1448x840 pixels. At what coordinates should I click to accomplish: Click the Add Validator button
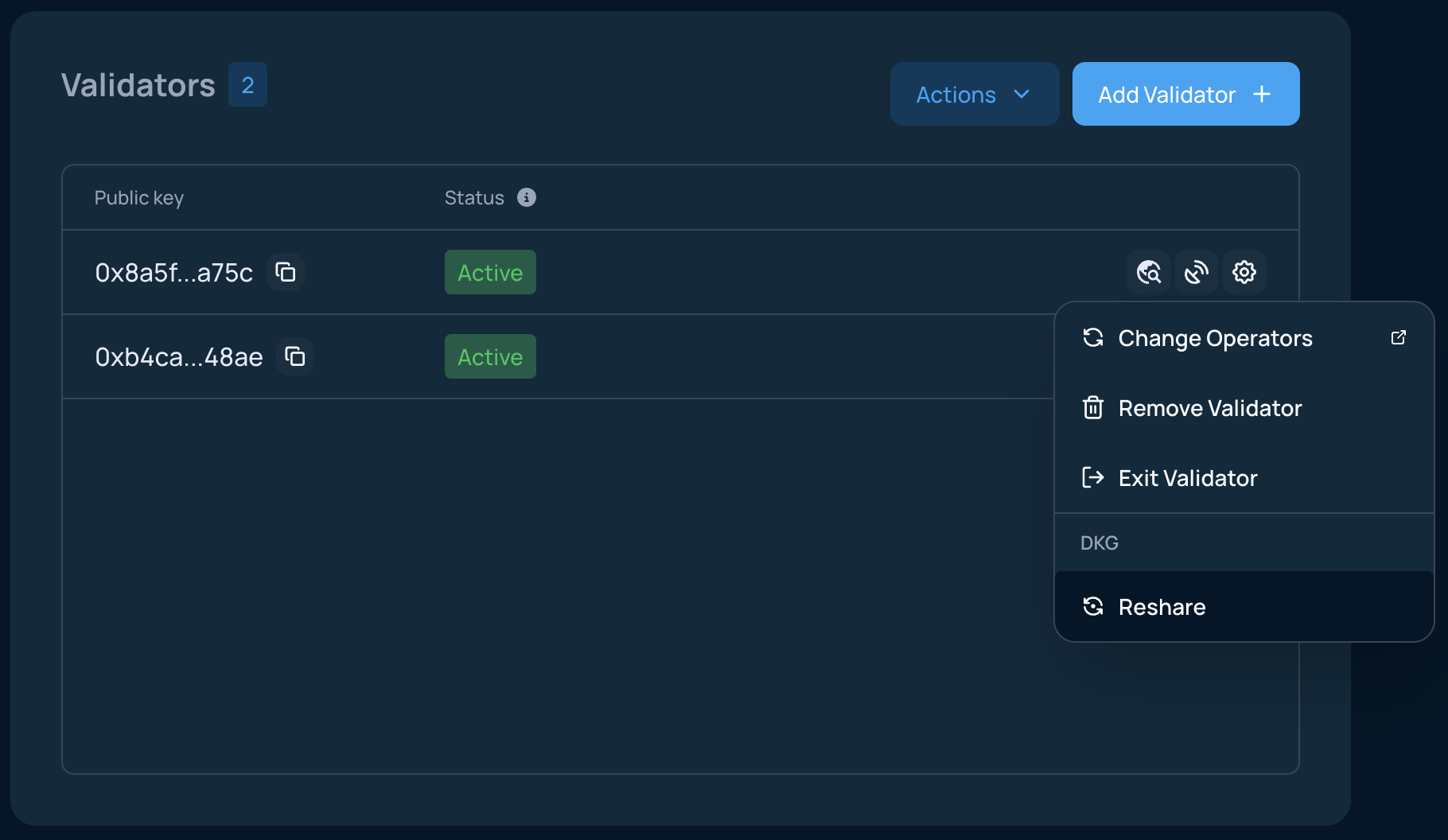pyautogui.click(x=1186, y=94)
